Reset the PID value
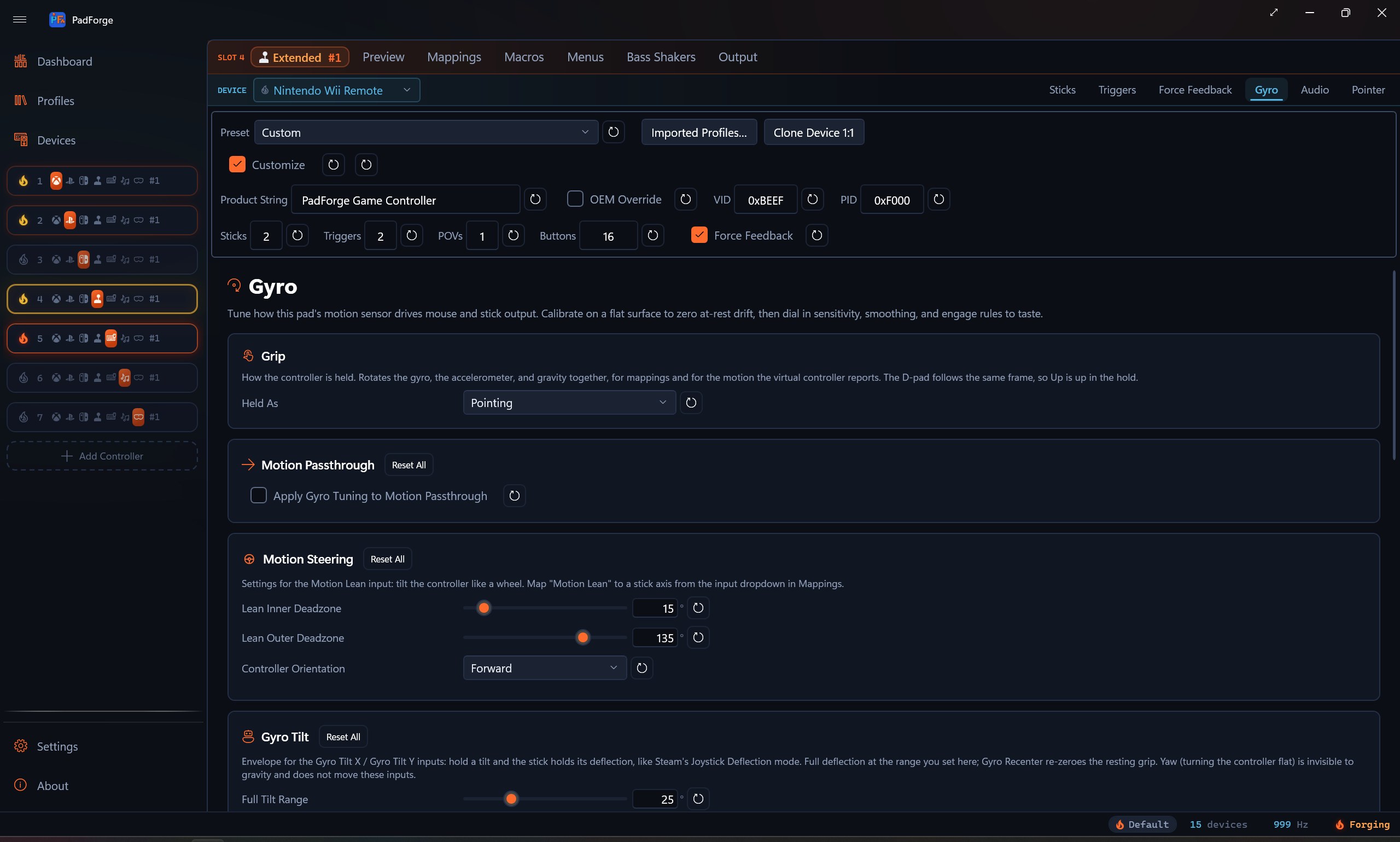 [x=938, y=199]
